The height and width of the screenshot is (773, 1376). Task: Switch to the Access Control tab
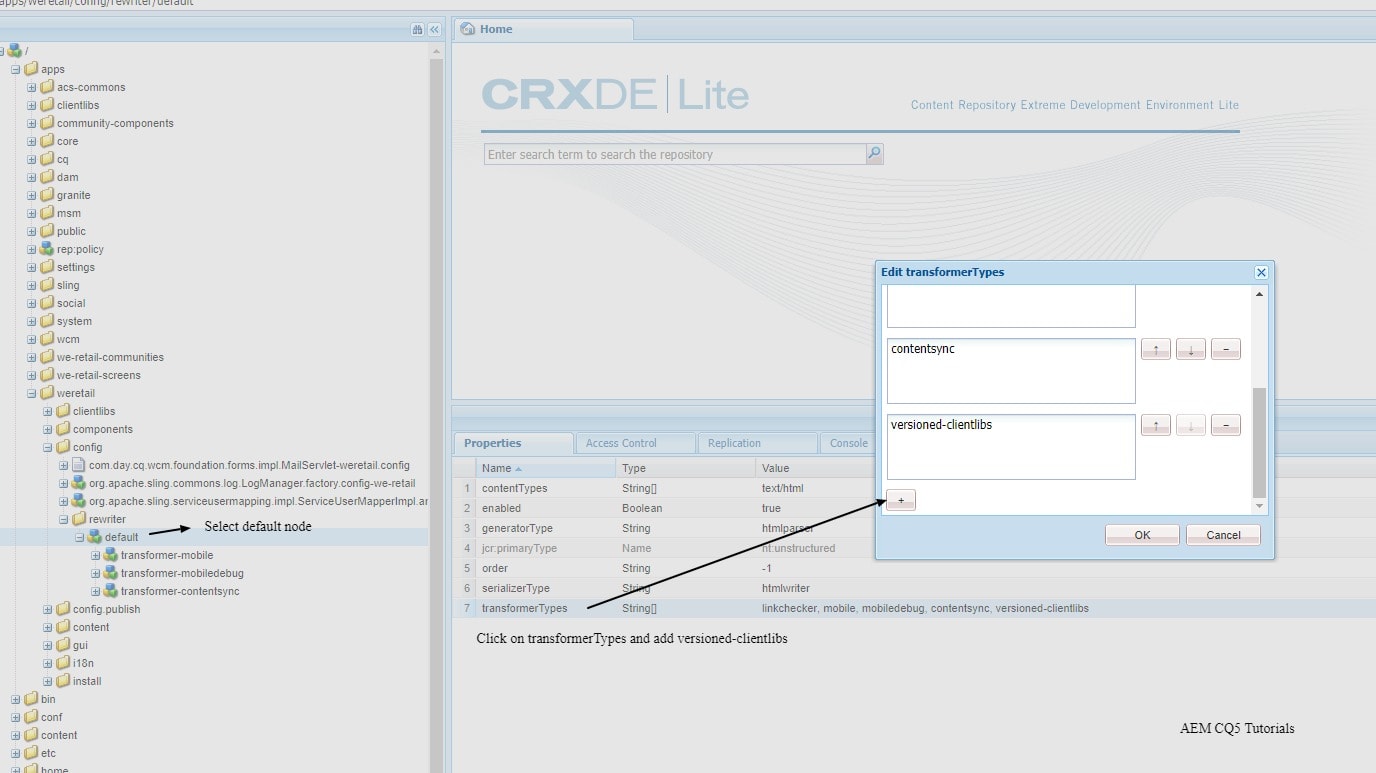(x=634, y=443)
